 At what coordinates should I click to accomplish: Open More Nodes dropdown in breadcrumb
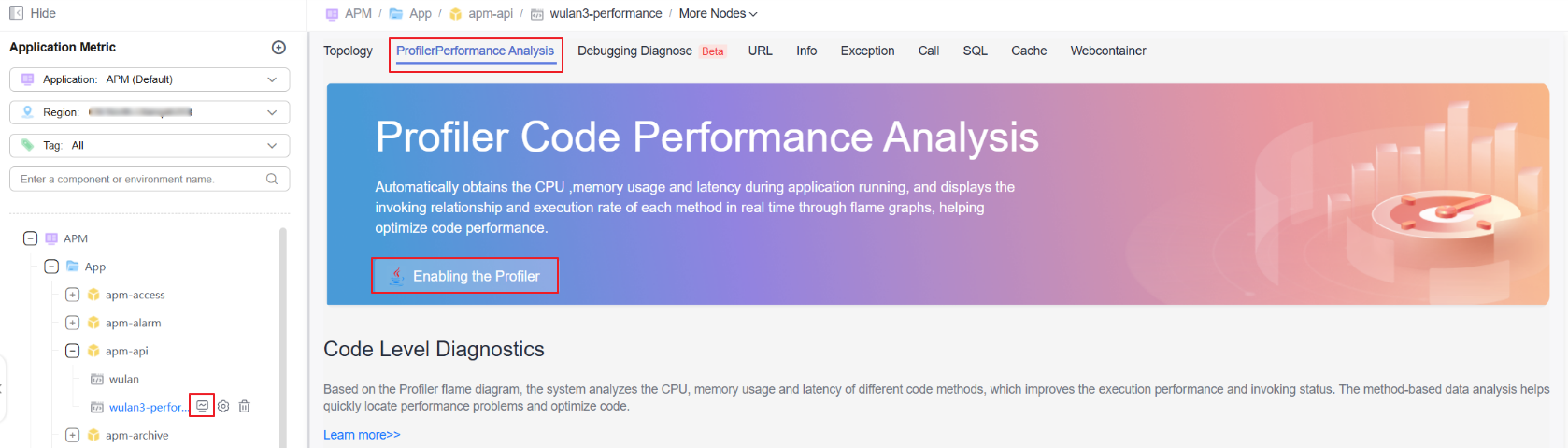pyautogui.click(x=718, y=14)
